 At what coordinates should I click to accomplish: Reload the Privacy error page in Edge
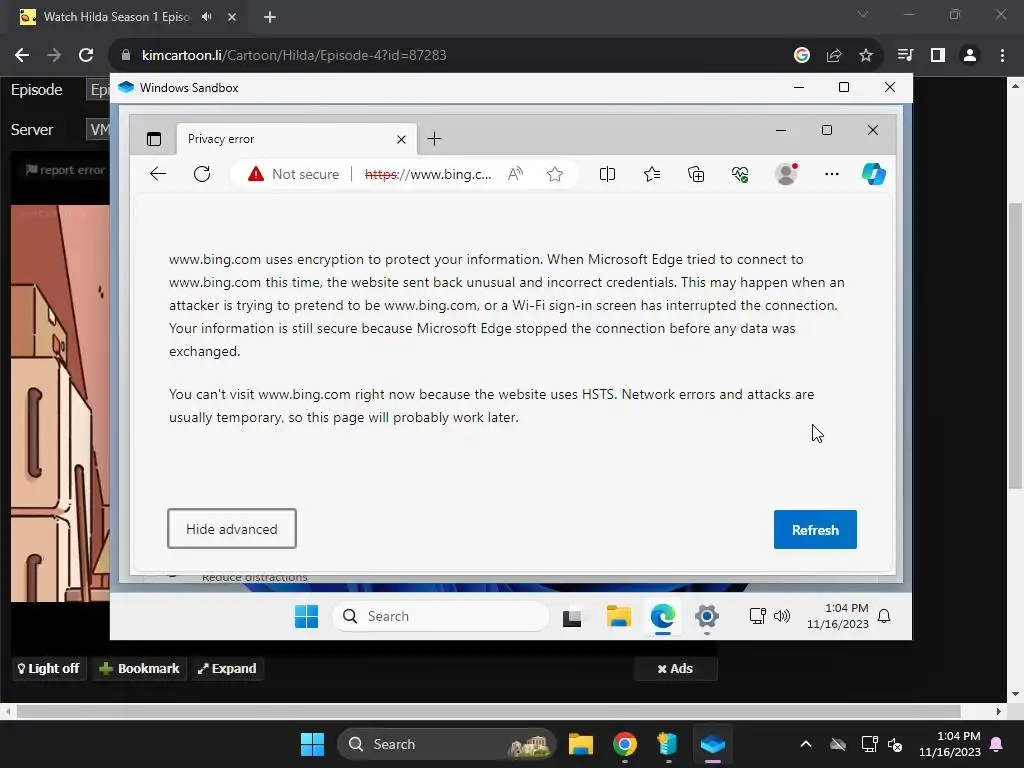202,174
